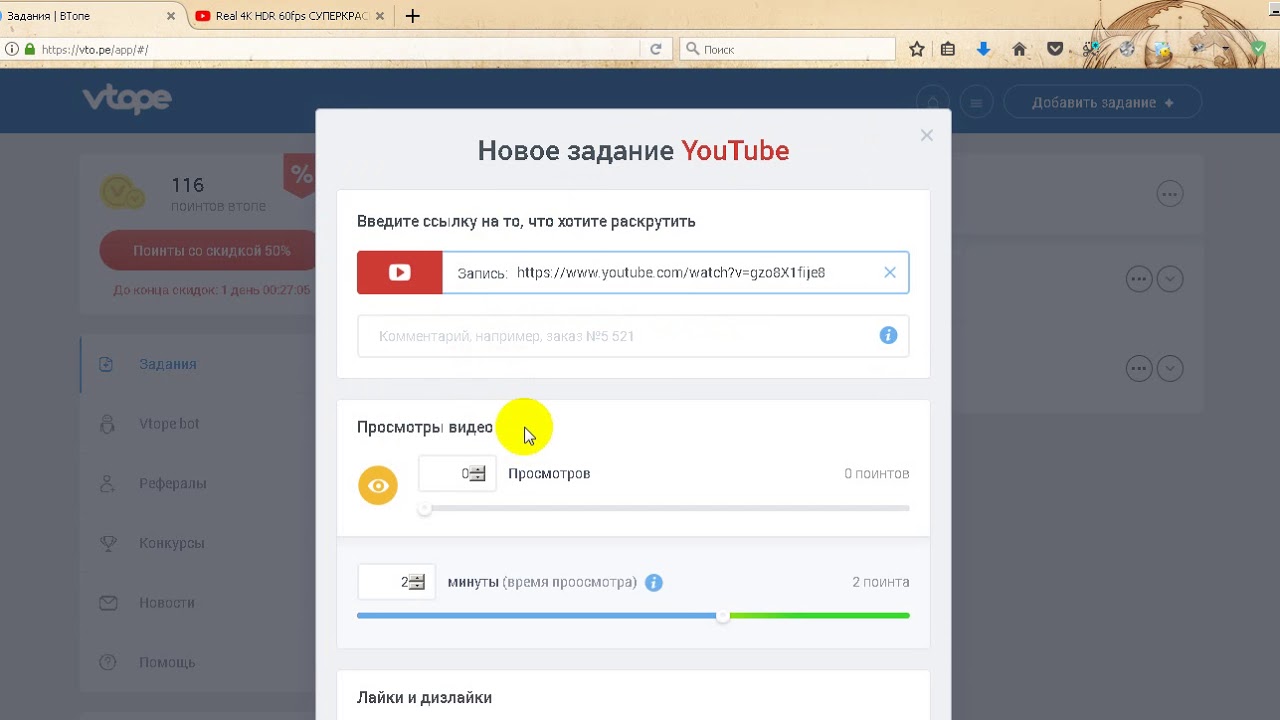Viewport: 1280px width, 720px height.
Task: Open three-dots menu on third task row
Action: click(1139, 369)
